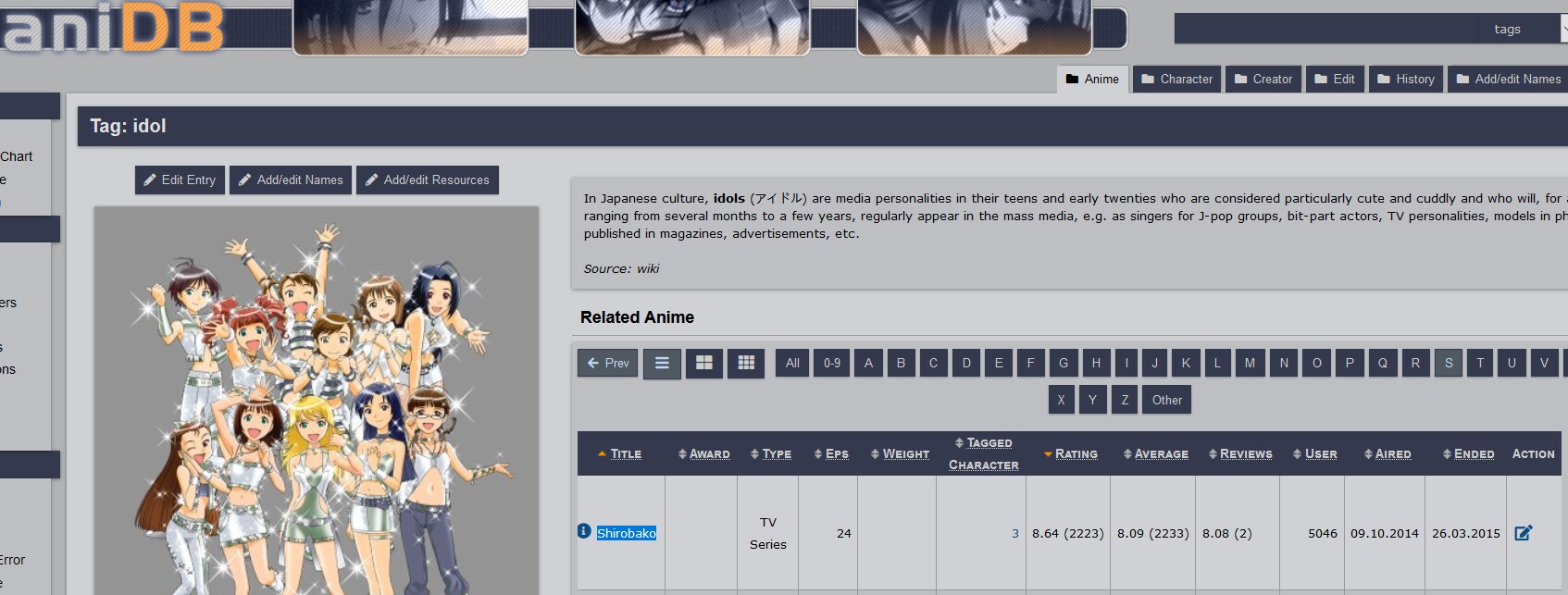The image size is (1568, 595).
Task: Click the edit icon in Shirobako row
Action: click(x=1524, y=533)
